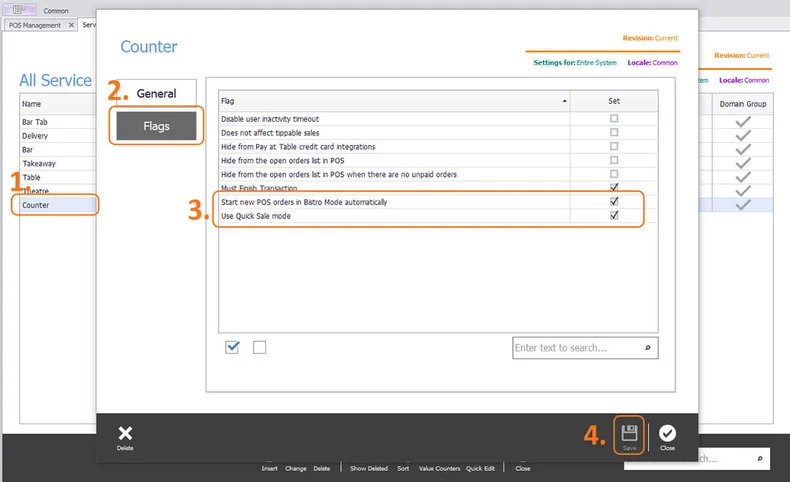
Task: Click Locale: Common in background window
Action: pyautogui.click(x=744, y=80)
